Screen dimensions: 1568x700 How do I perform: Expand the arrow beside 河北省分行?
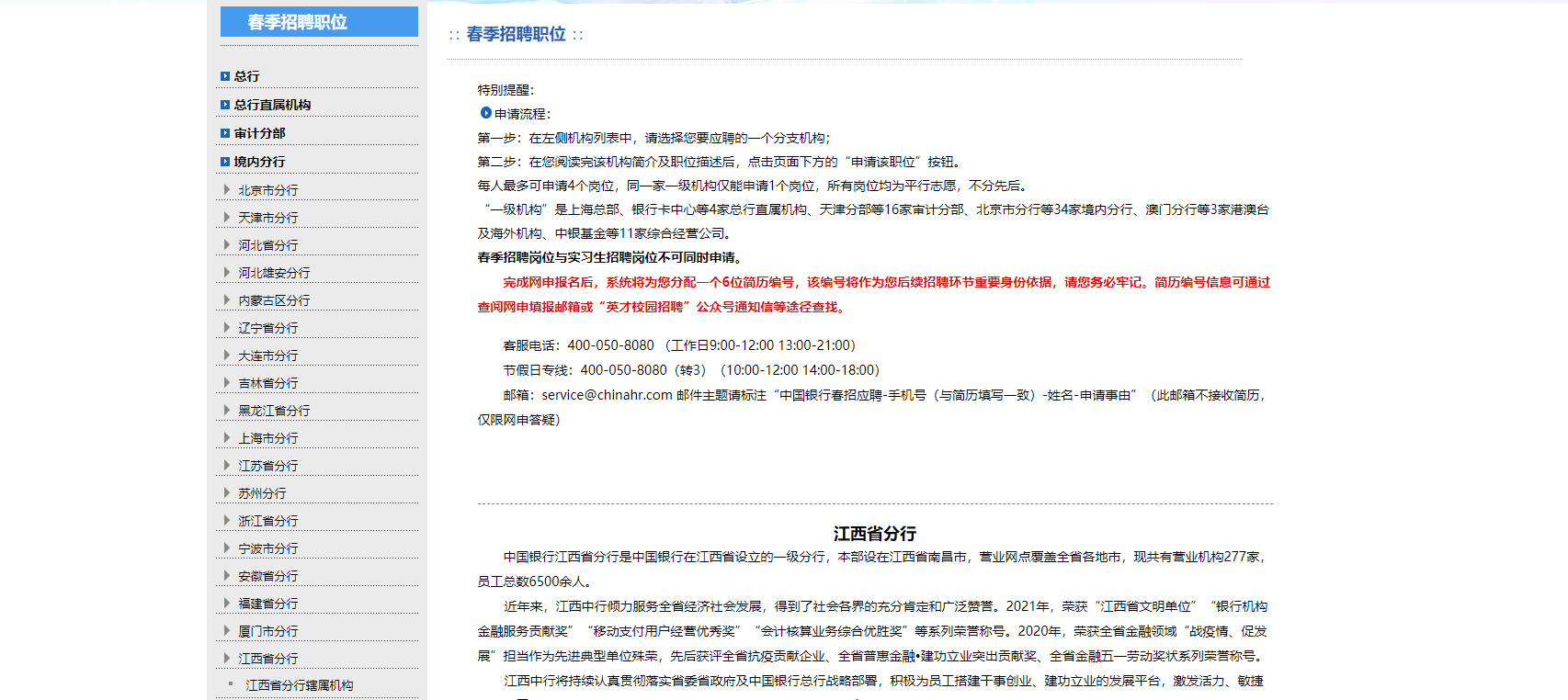[x=227, y=244]
